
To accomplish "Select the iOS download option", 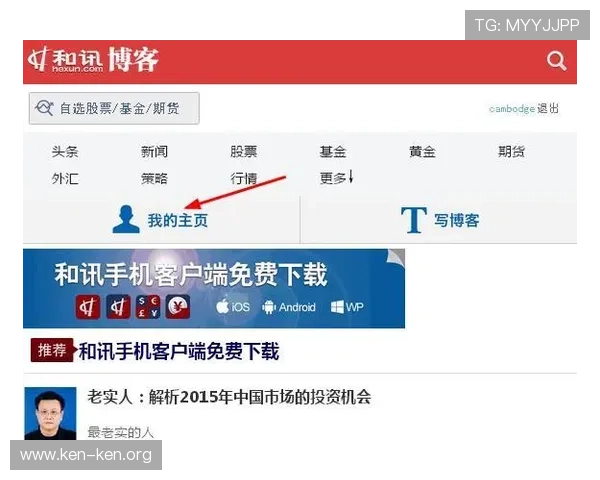I will click(x=233, y=307).
